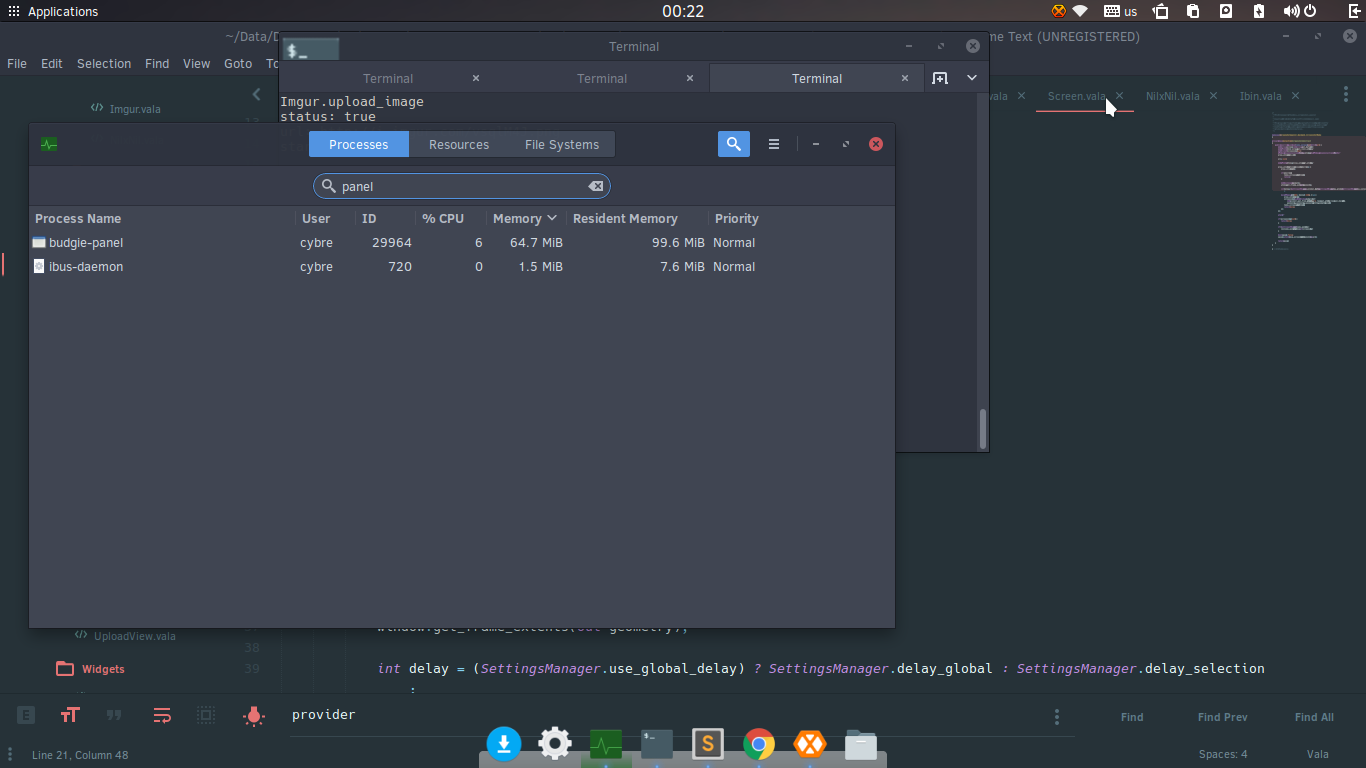
Task: Click the 99.6 MiB resident memory value
Action: pos(678,243)
